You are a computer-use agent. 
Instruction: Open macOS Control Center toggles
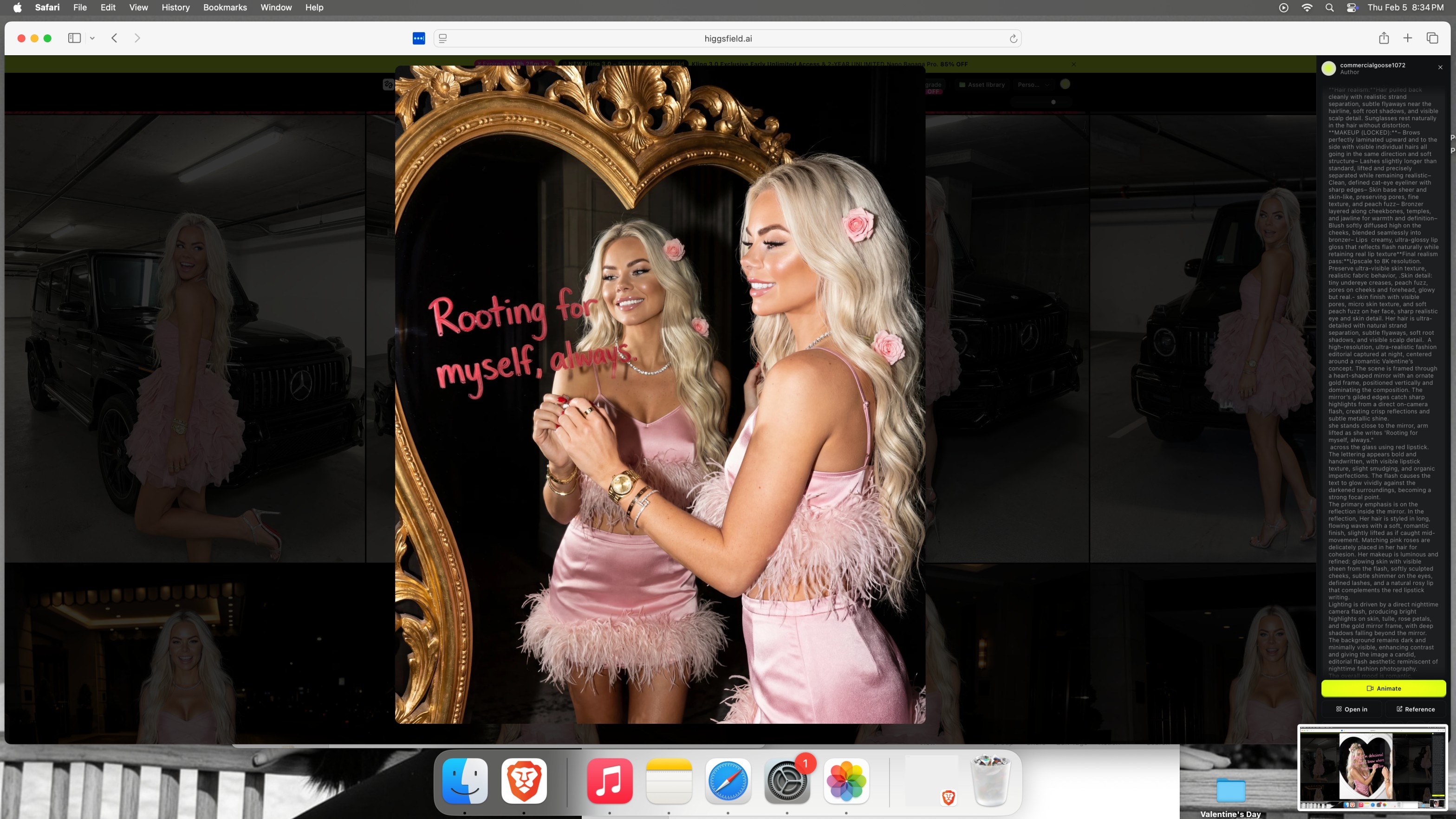coord(1352,7)
